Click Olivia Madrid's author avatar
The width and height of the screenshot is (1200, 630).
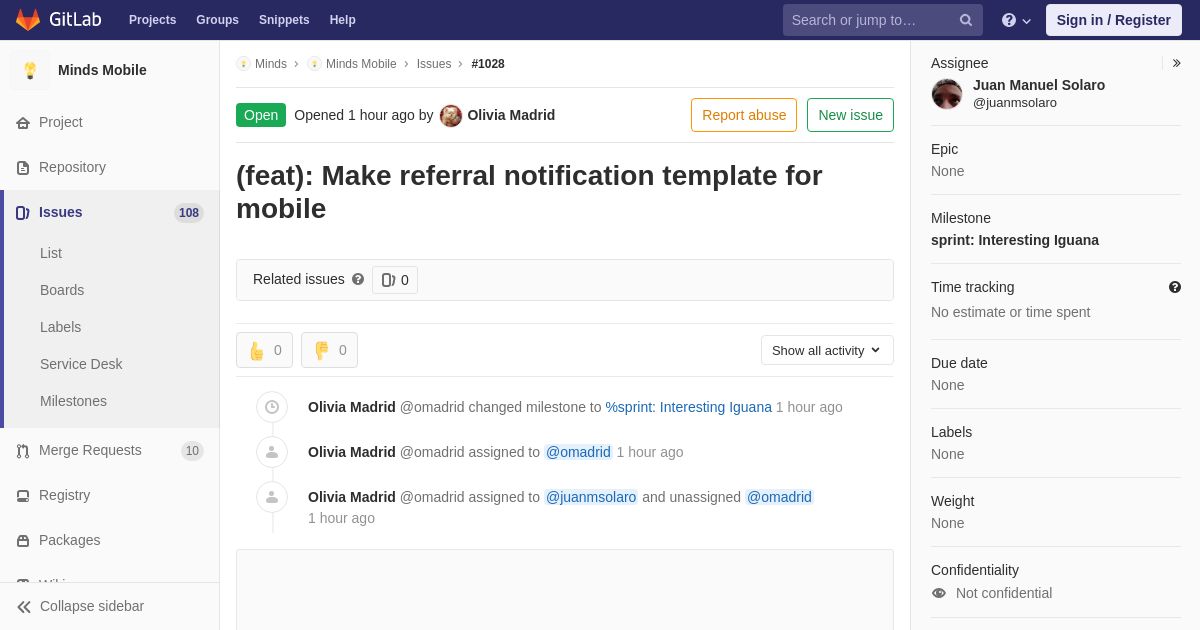[451, 116]
